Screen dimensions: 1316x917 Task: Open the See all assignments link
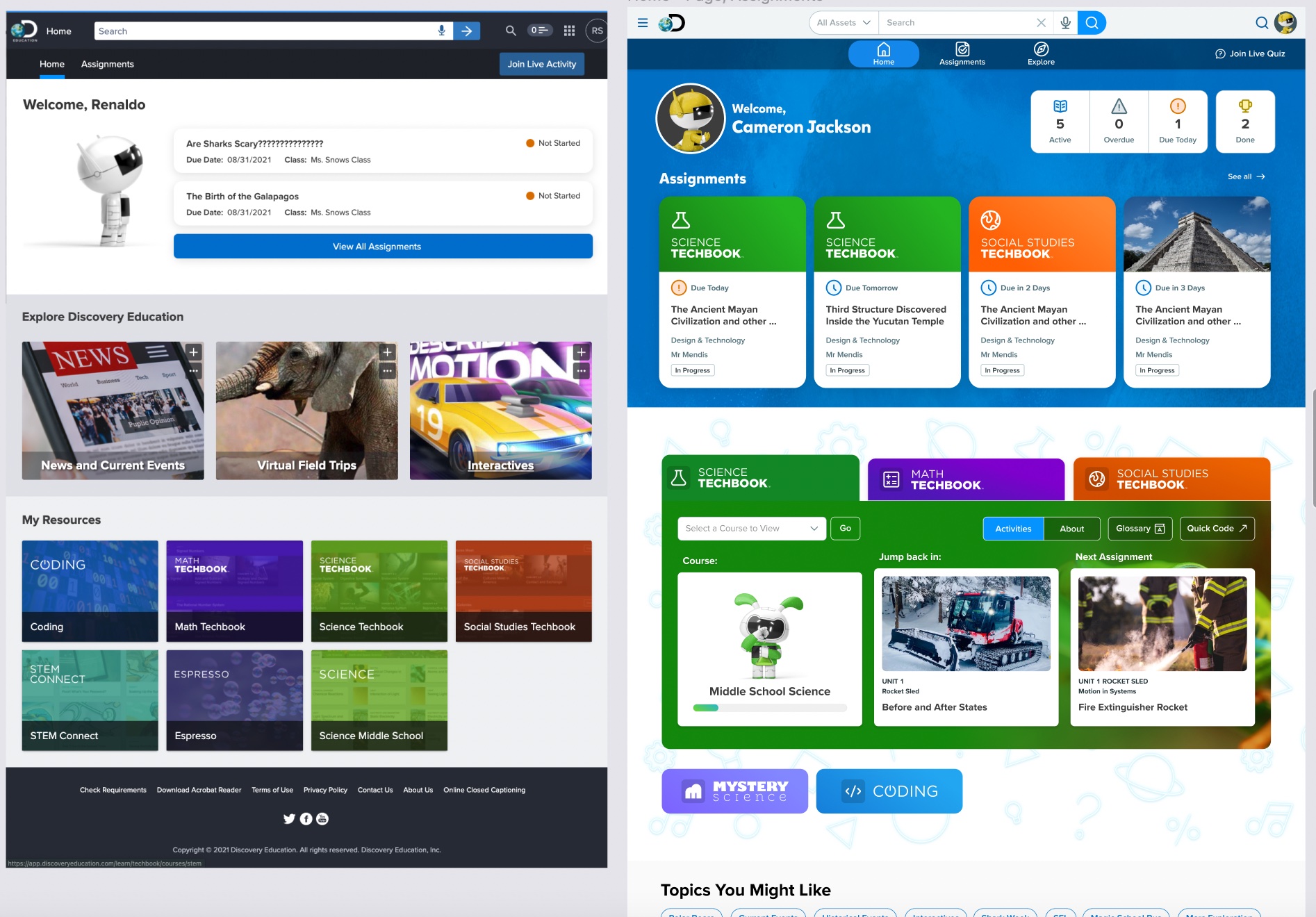[1245, 176]
